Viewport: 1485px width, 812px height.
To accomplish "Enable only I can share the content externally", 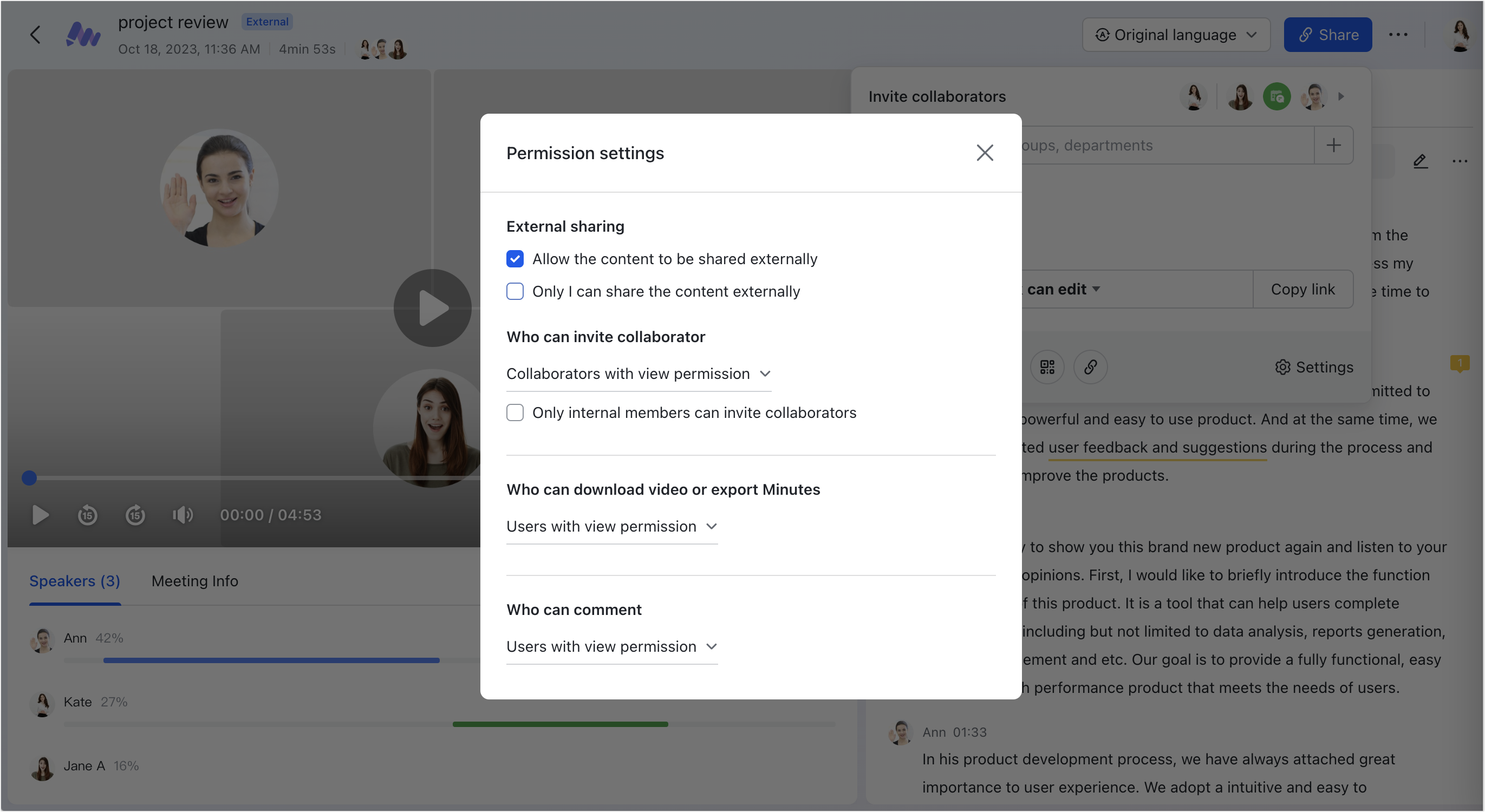I will pyautogui.click(x=515, y=292).
